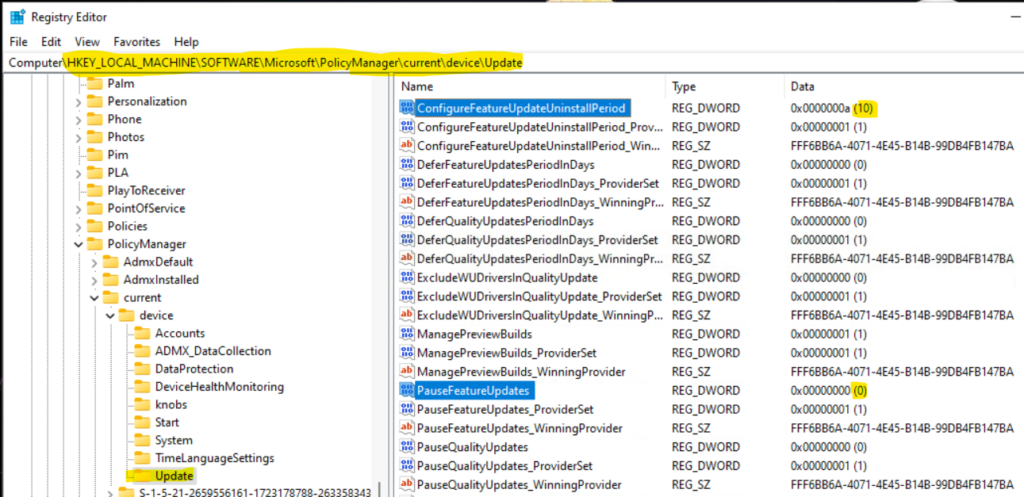This screenshot has width=1024, height=497.
Task: Select the DataProtection key
Action: pos(194,369)
